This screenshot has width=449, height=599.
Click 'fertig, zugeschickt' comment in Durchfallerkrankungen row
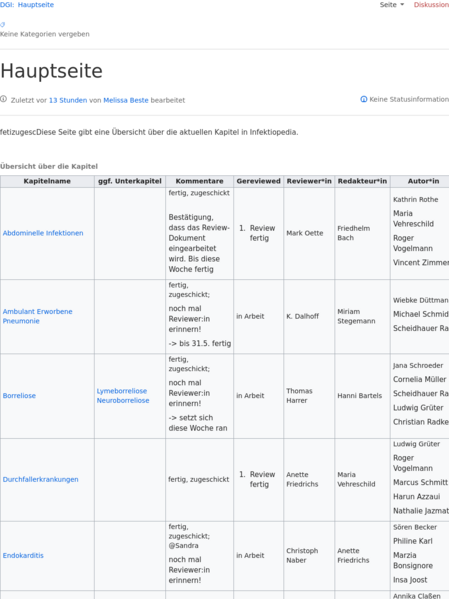199,479
